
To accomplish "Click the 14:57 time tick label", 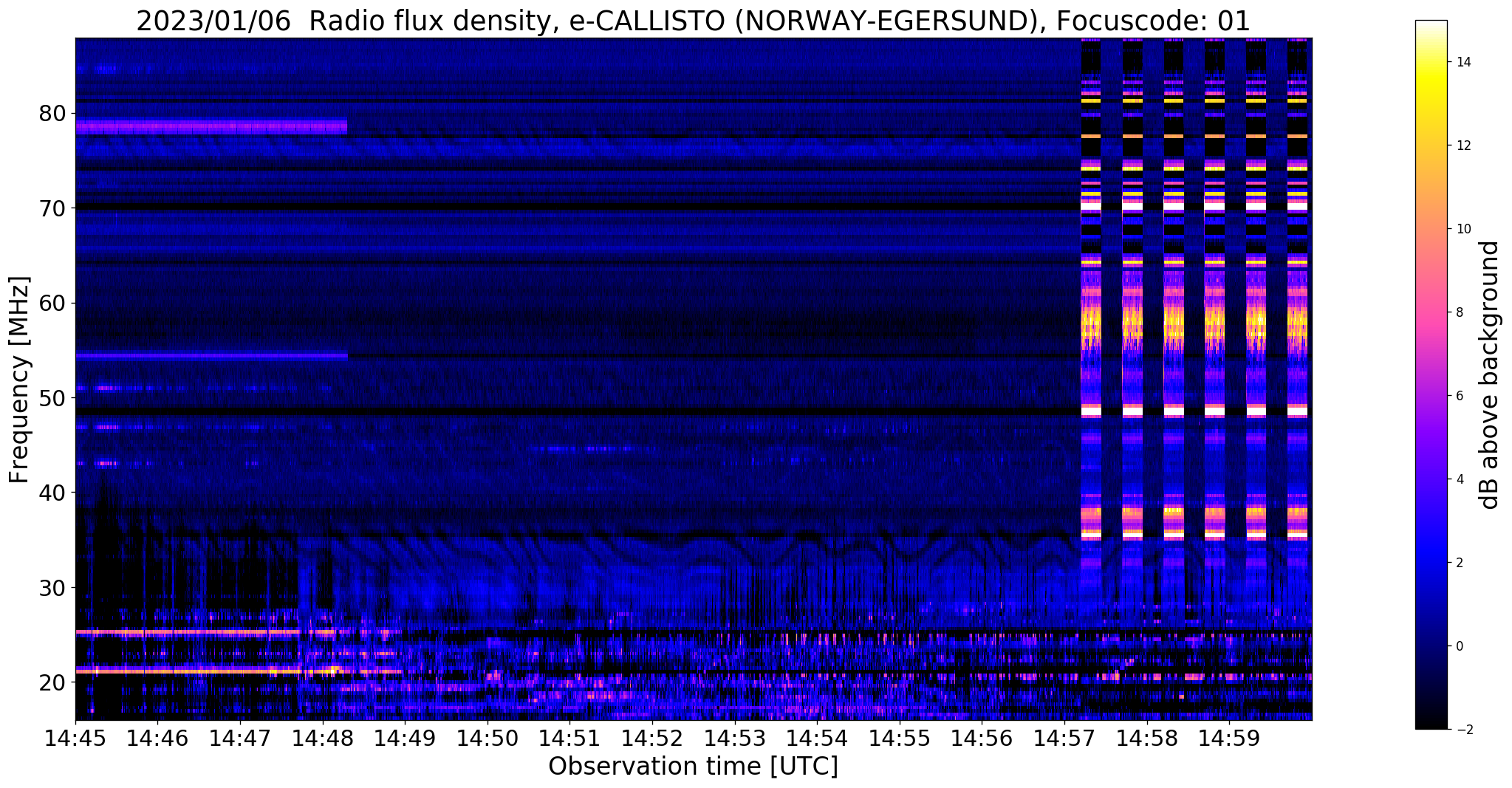I will coord(1064,738).
